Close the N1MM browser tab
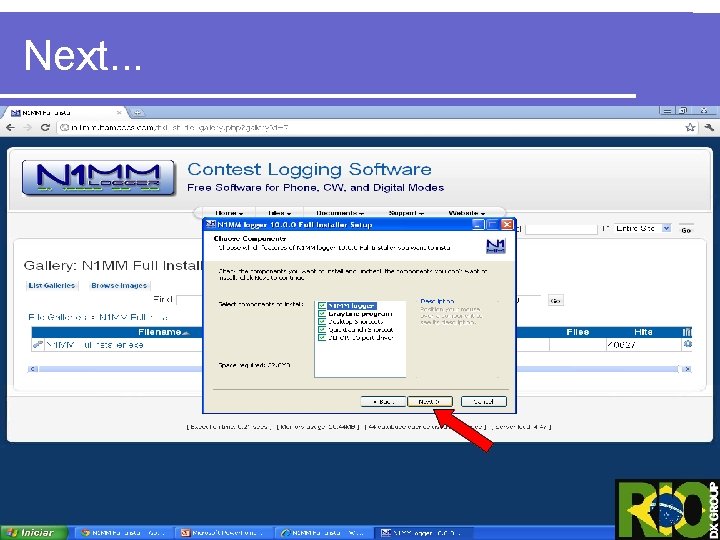Image resolution: width=720 pixels, height=540 pixels. (119, 112)
